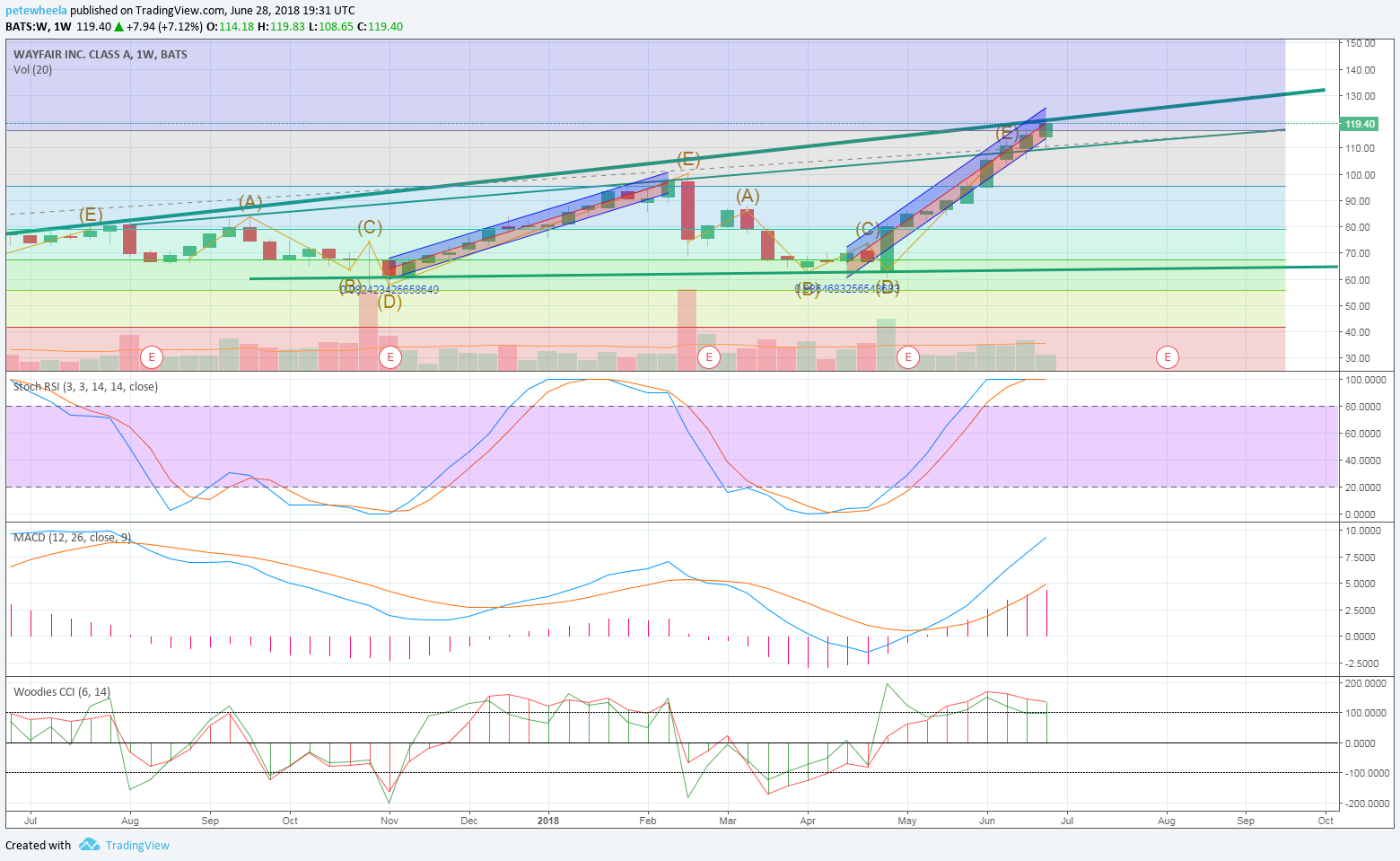1400x861 pixels.
Task: Click the May label on the time axis
Action: point(907,821)
